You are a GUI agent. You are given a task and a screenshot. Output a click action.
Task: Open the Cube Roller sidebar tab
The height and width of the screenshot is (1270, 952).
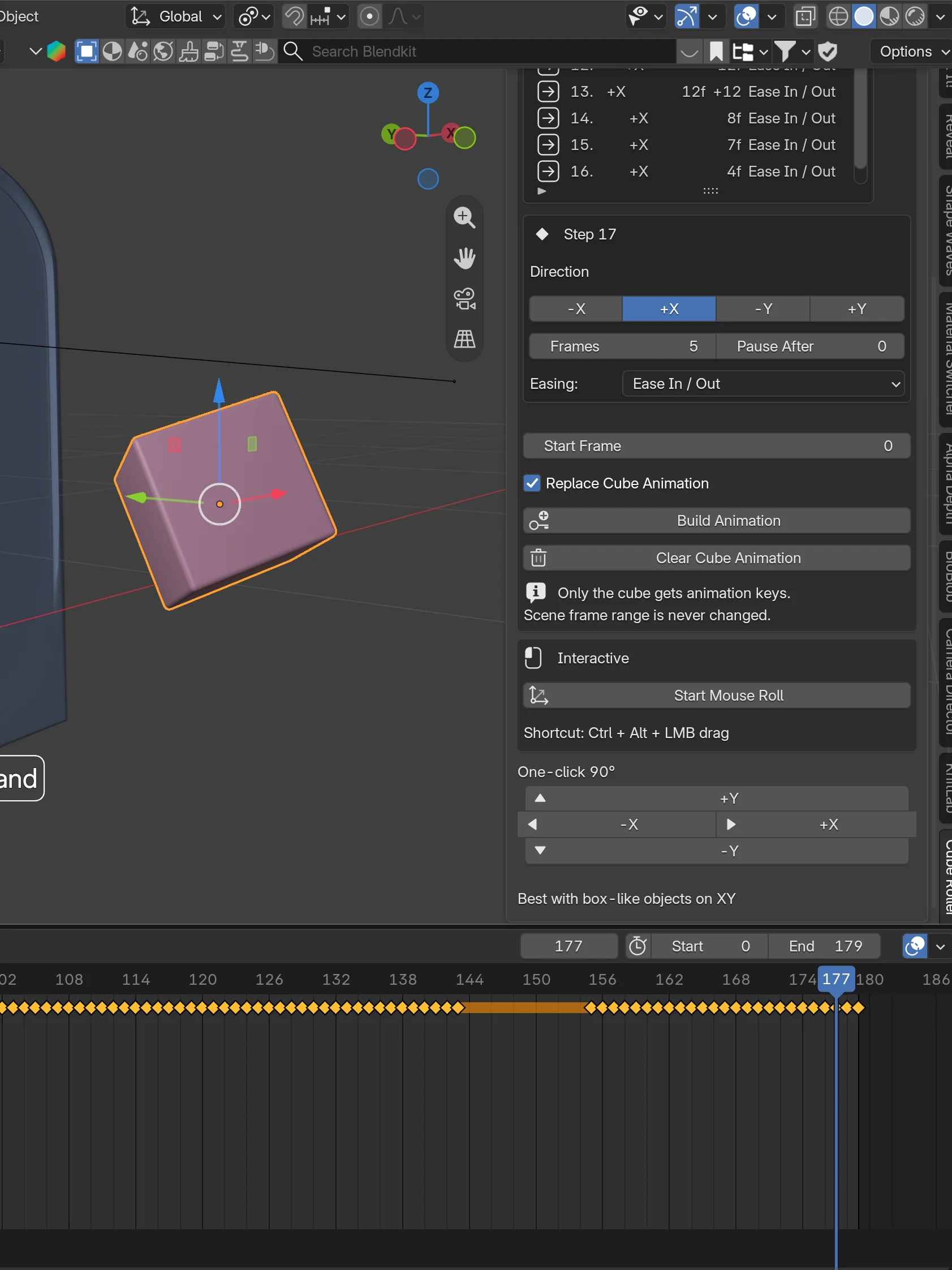(x=947, y=877)
